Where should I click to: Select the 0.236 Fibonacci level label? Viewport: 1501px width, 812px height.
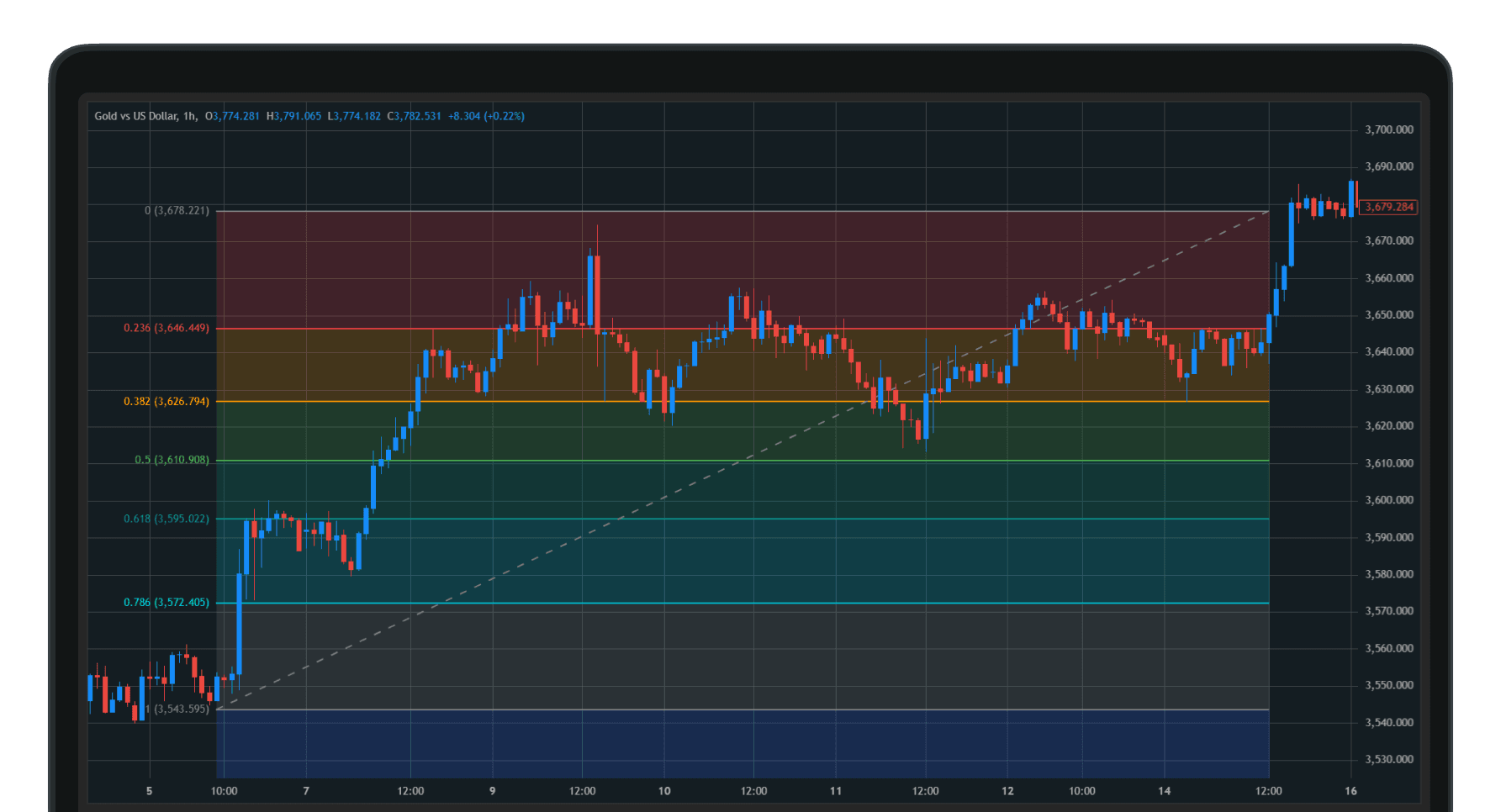[166, 328]
